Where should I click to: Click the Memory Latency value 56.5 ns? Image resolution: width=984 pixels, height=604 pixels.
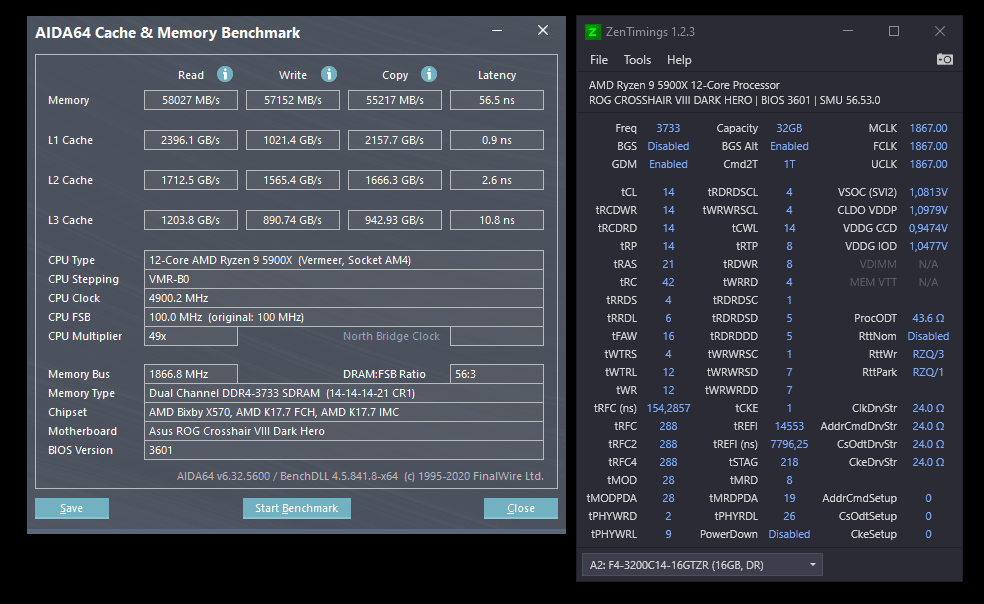(496, 100)
